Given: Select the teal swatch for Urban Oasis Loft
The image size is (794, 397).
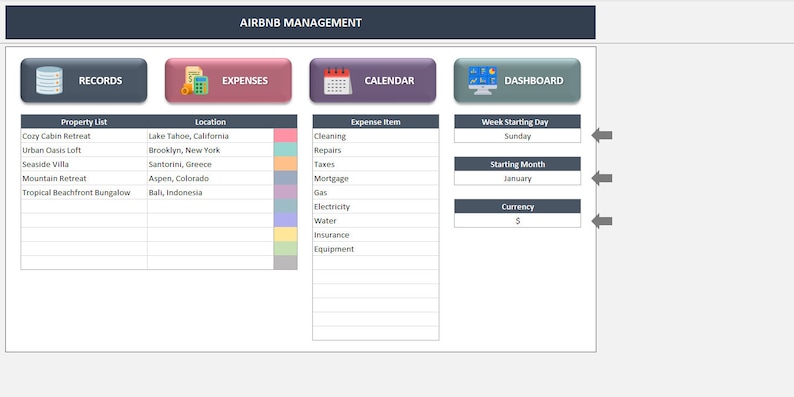Looking at the screenshot, I should pyautogui.click(x=285, y=150).
